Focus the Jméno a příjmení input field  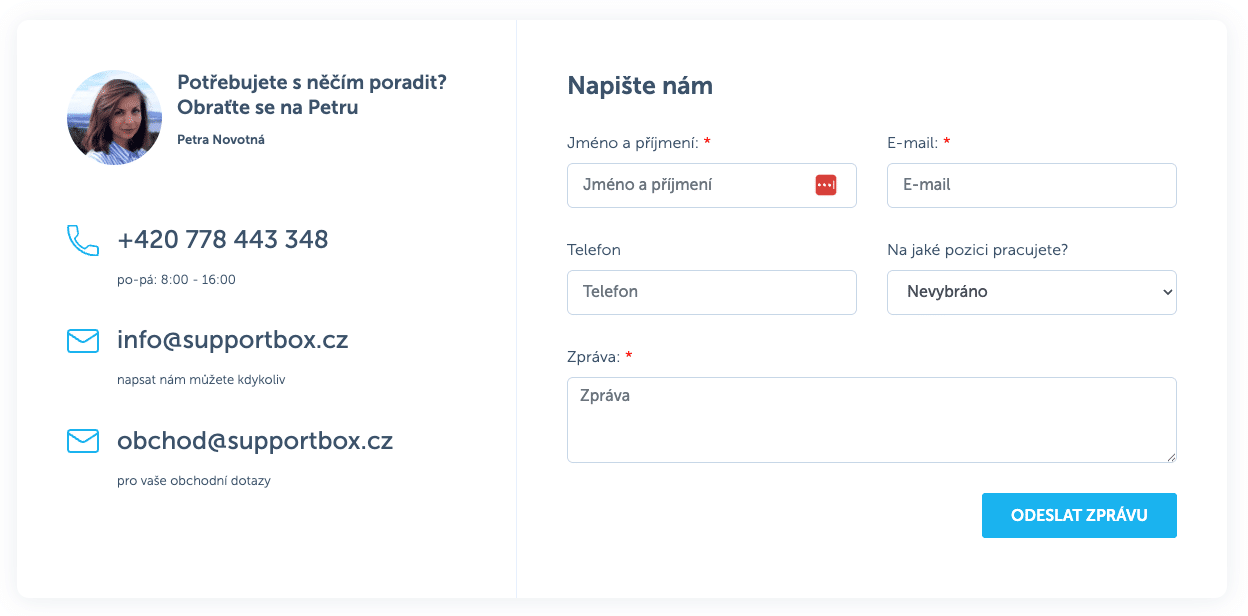click(690, 185)
